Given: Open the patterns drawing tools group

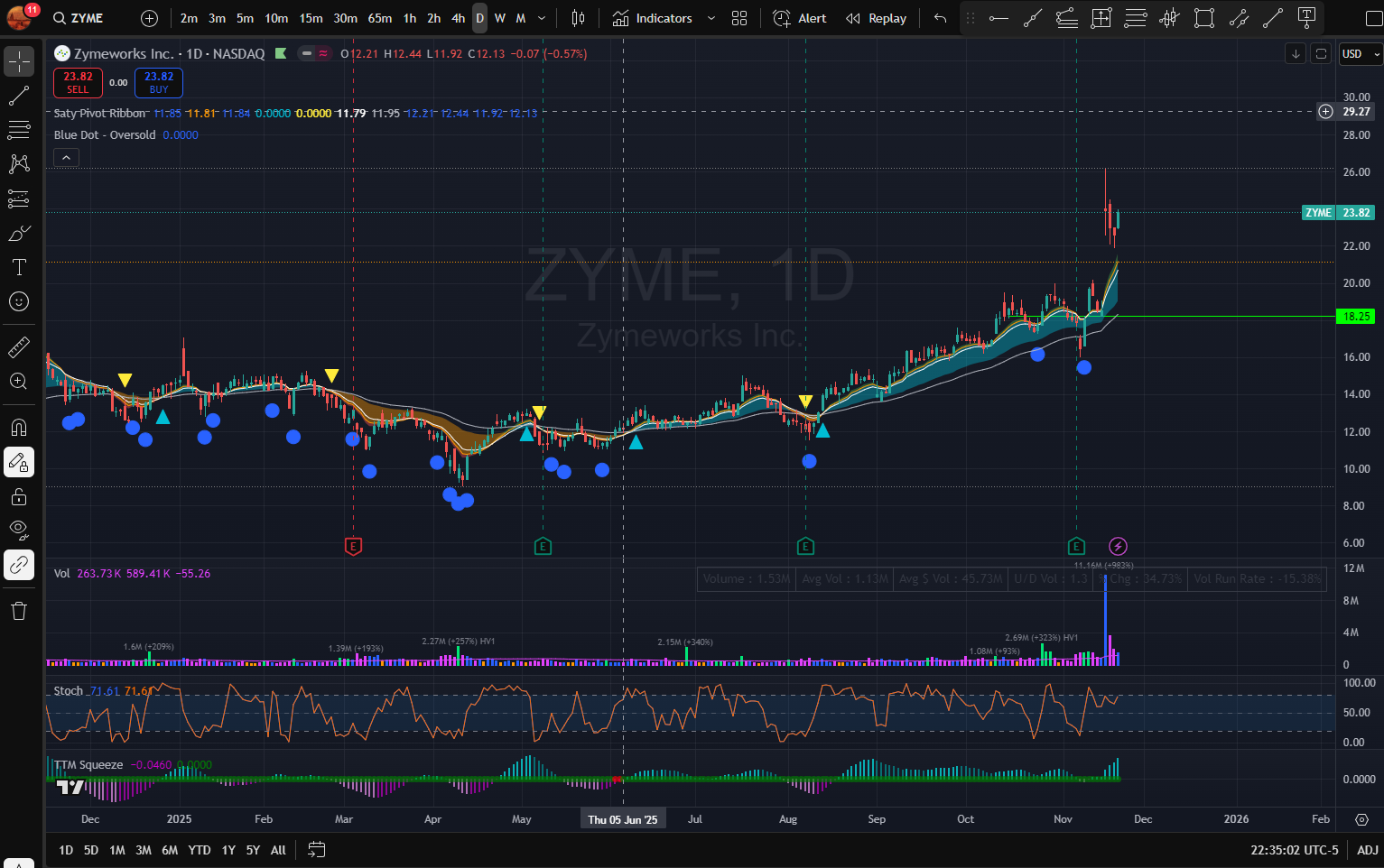Looking at the screenshot, I should point(19,164).
